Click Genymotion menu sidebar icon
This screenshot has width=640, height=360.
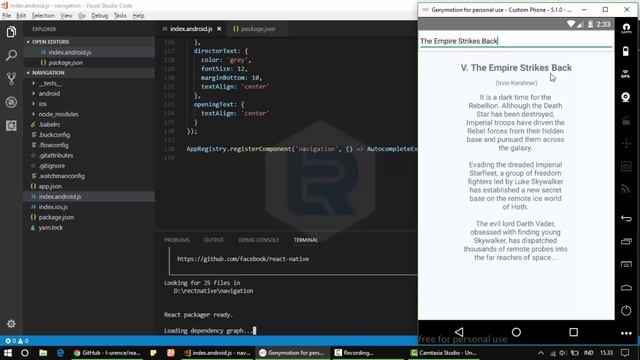pos(626,264)
